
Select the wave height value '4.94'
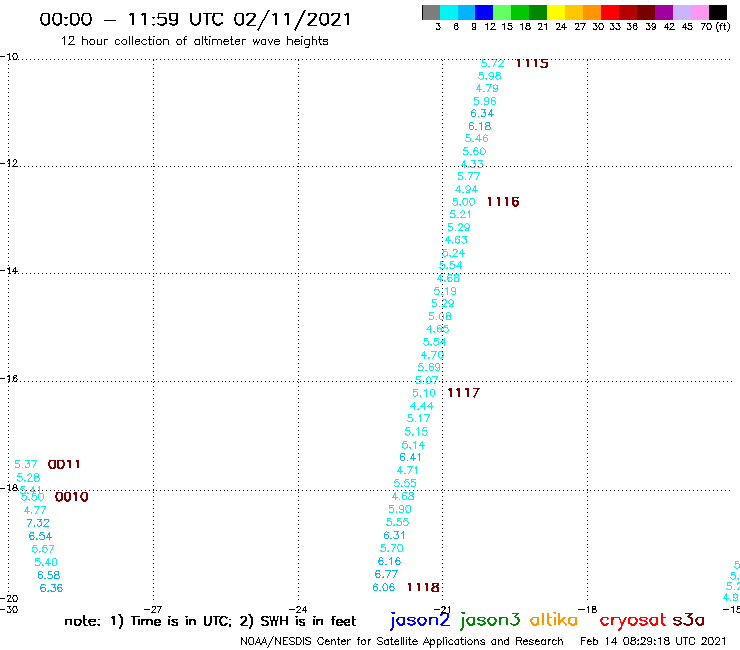point(466,189)
